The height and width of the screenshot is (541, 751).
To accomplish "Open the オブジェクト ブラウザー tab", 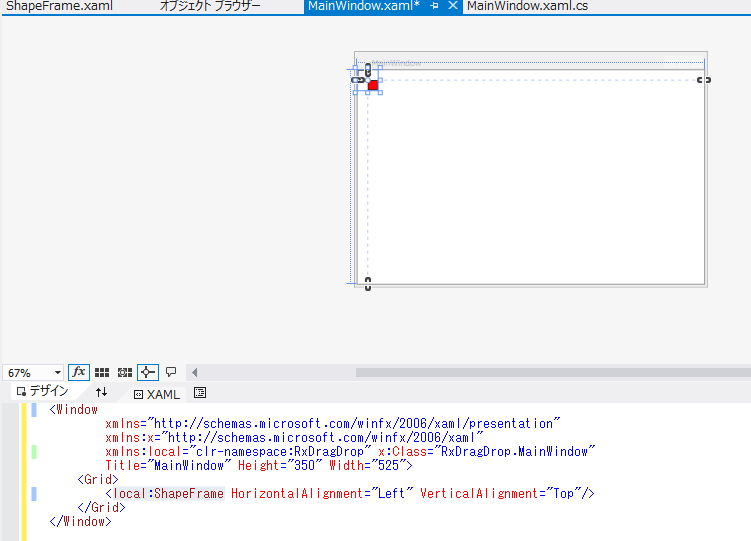I will coord(210,6).
